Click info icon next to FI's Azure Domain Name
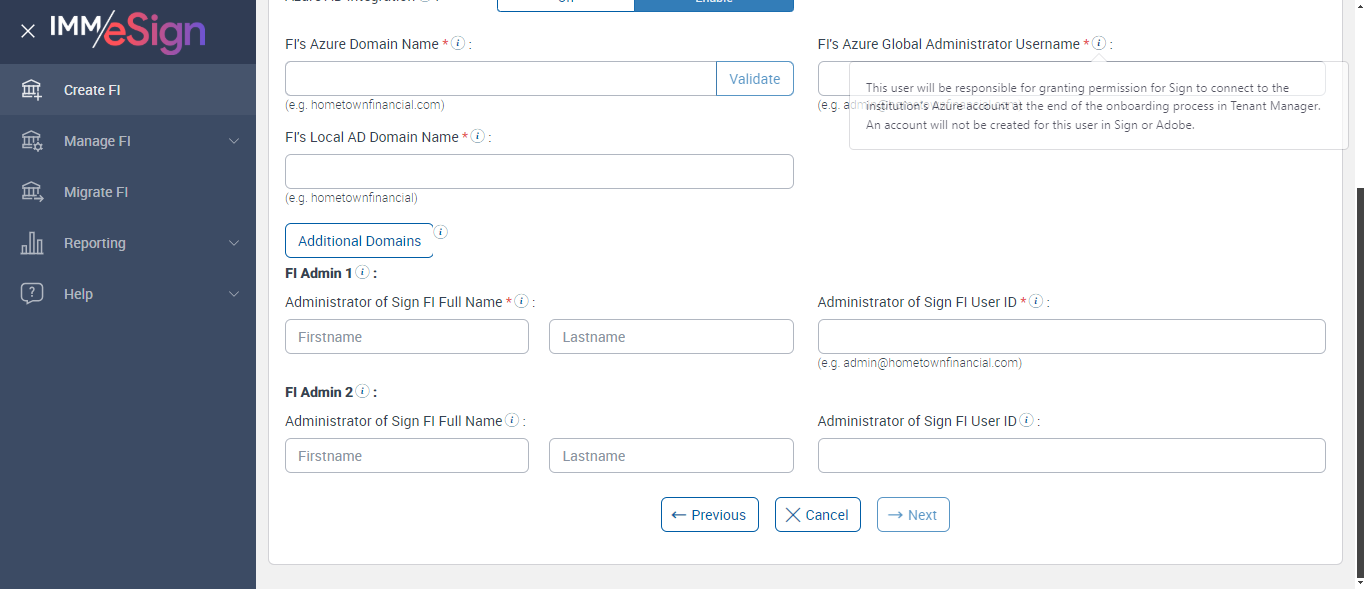Image resolution: width=1366 pixels, height=589 pixels. (458, 43)
